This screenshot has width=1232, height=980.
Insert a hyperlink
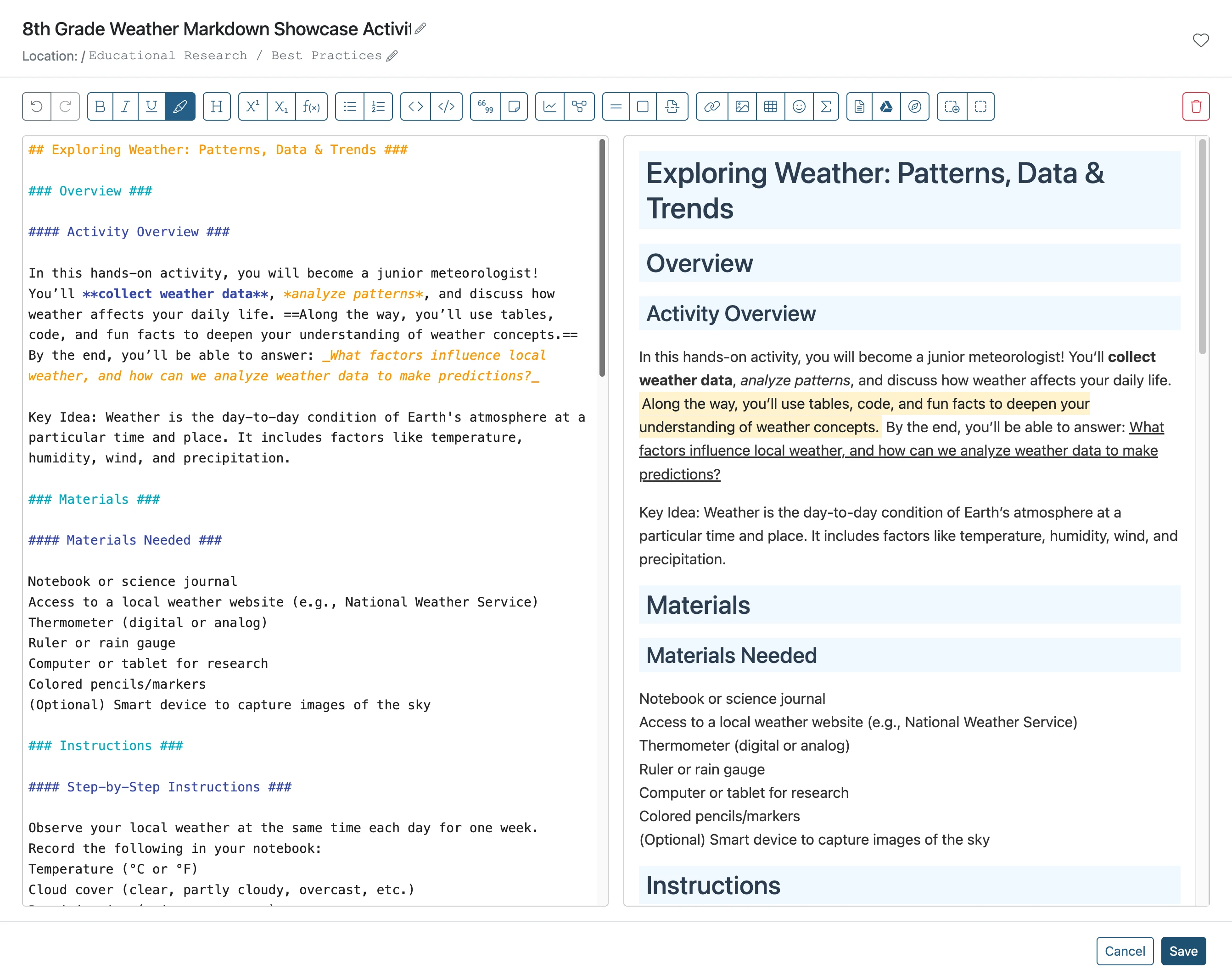point(712,106)
